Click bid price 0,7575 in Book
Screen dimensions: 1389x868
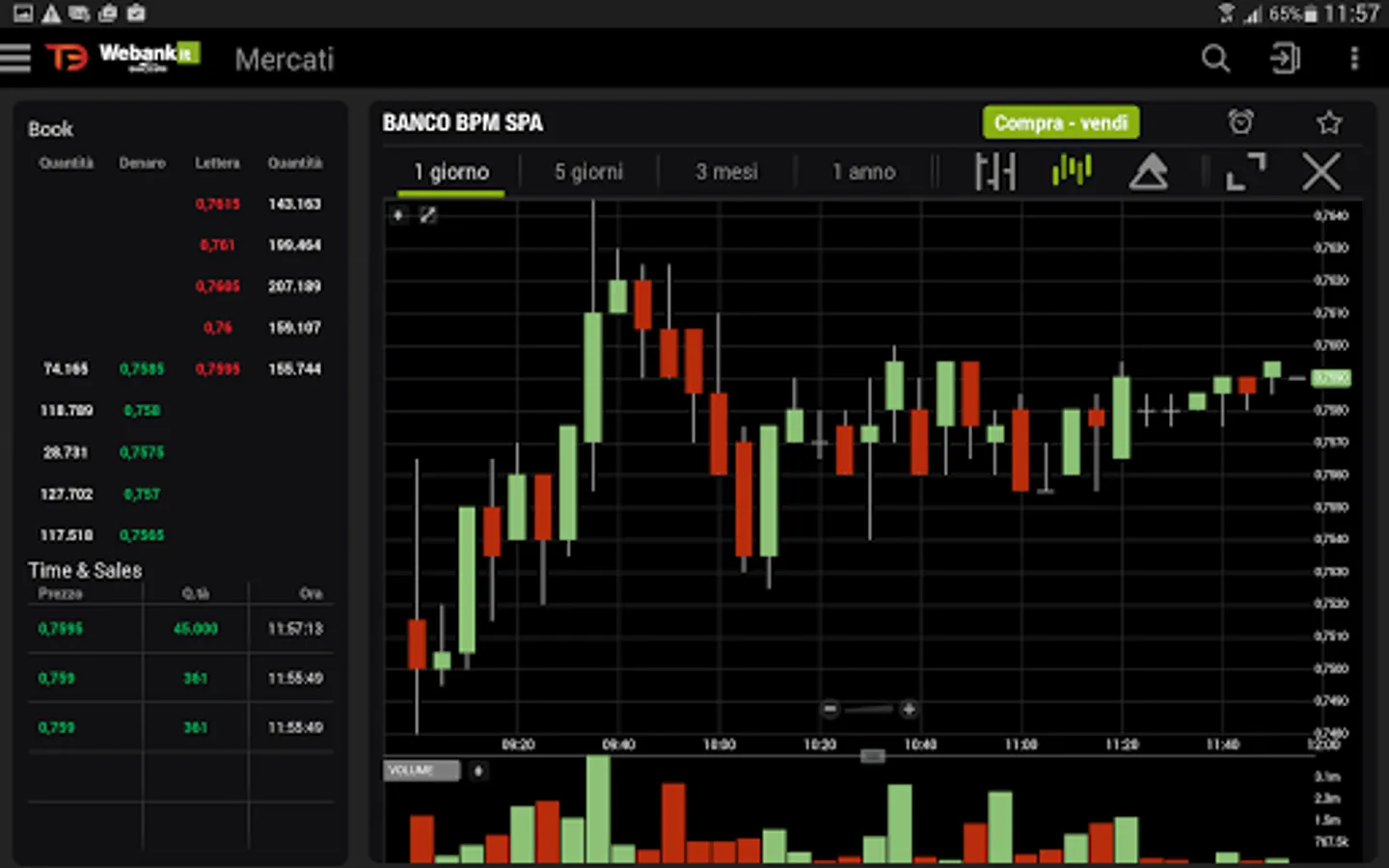tap(142, 452)
